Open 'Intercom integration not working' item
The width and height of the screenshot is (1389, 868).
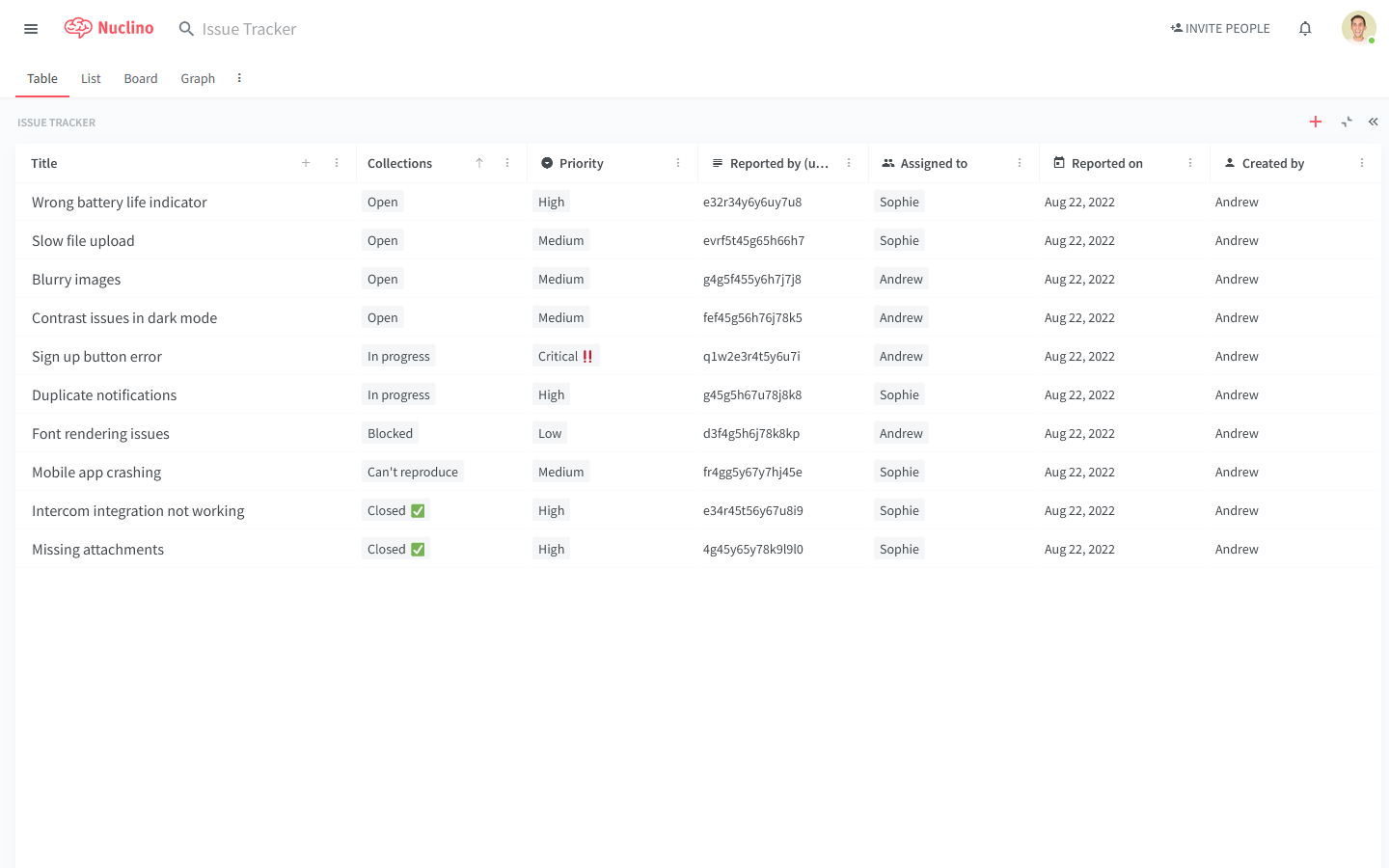pyautogui.click(x=138, y=510)
